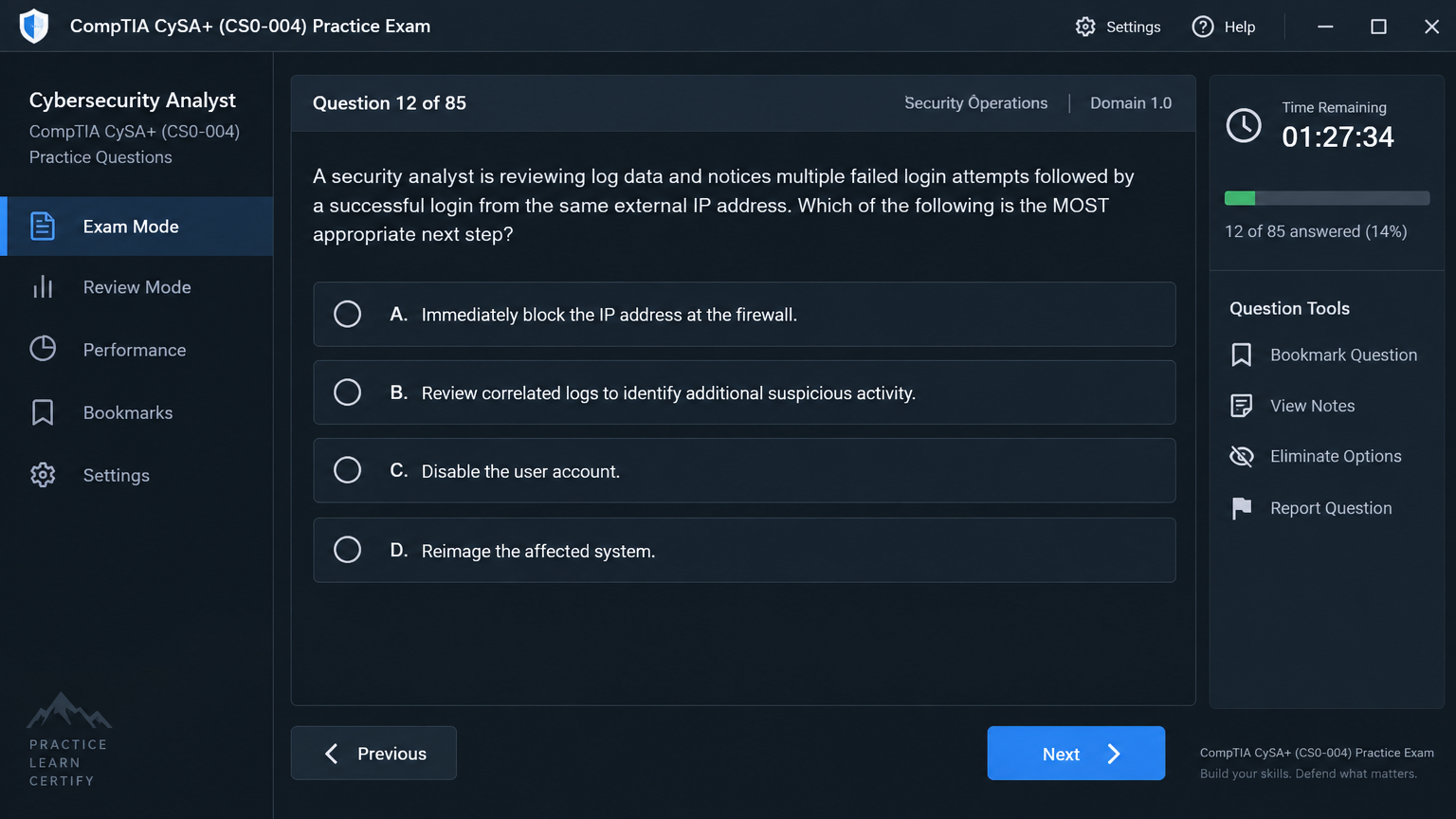Switch to Review Mode in sidebar
Image resolution: width=1456 pixels, height=819 pixels.
click(x=136, y=287)
